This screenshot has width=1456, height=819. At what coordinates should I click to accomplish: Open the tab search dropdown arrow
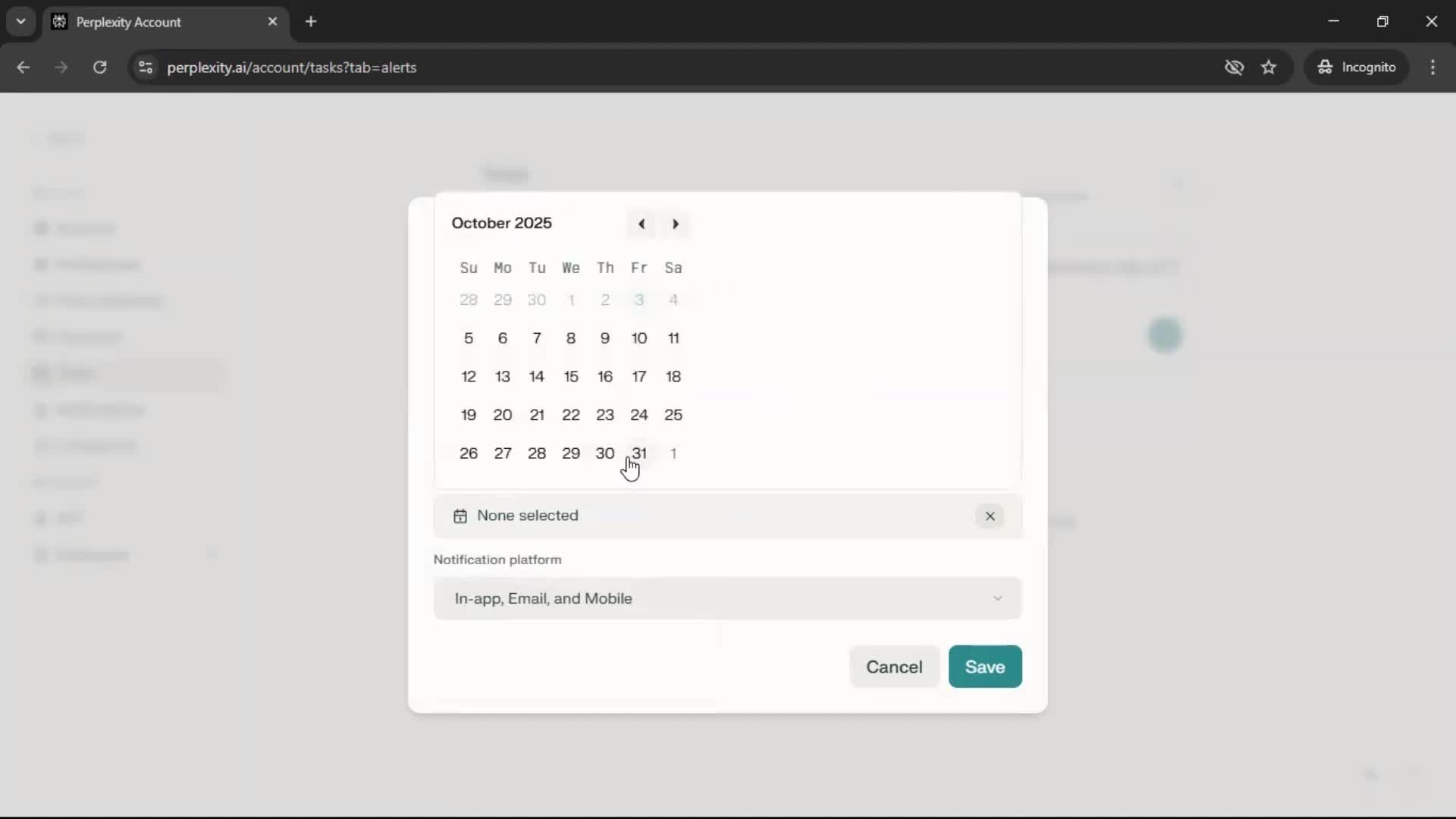pos(20,21)
